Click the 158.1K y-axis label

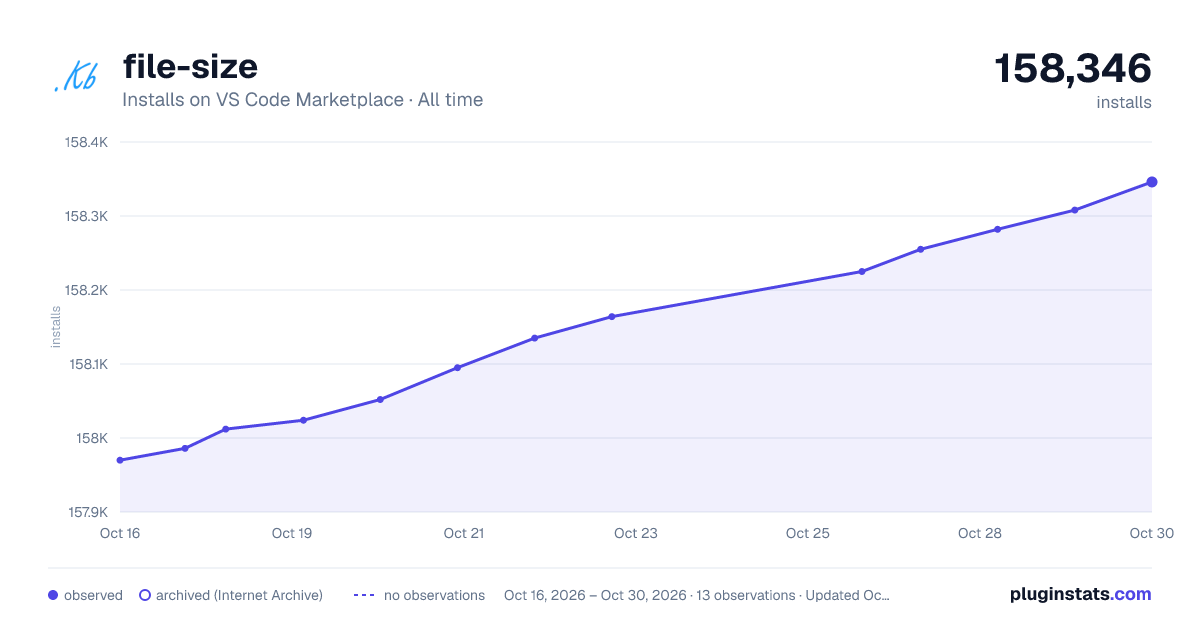[x=87, y=364]
